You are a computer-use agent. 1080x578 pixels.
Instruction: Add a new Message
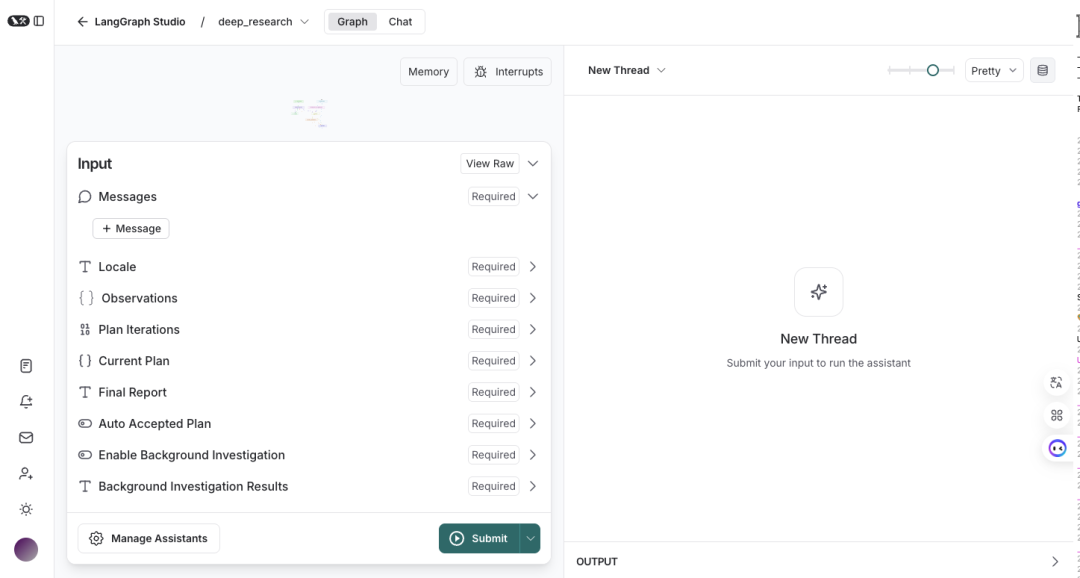pos(131,229)
